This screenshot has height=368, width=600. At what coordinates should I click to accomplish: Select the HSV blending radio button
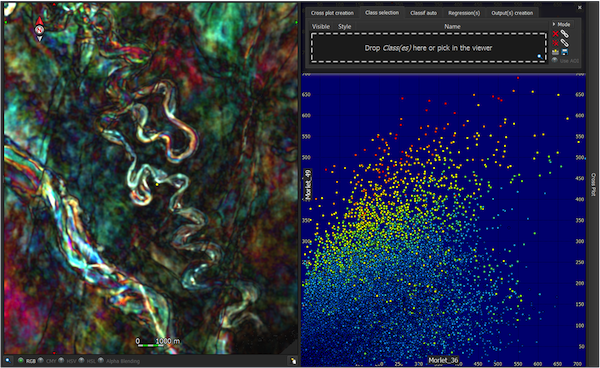pos(61,360)
